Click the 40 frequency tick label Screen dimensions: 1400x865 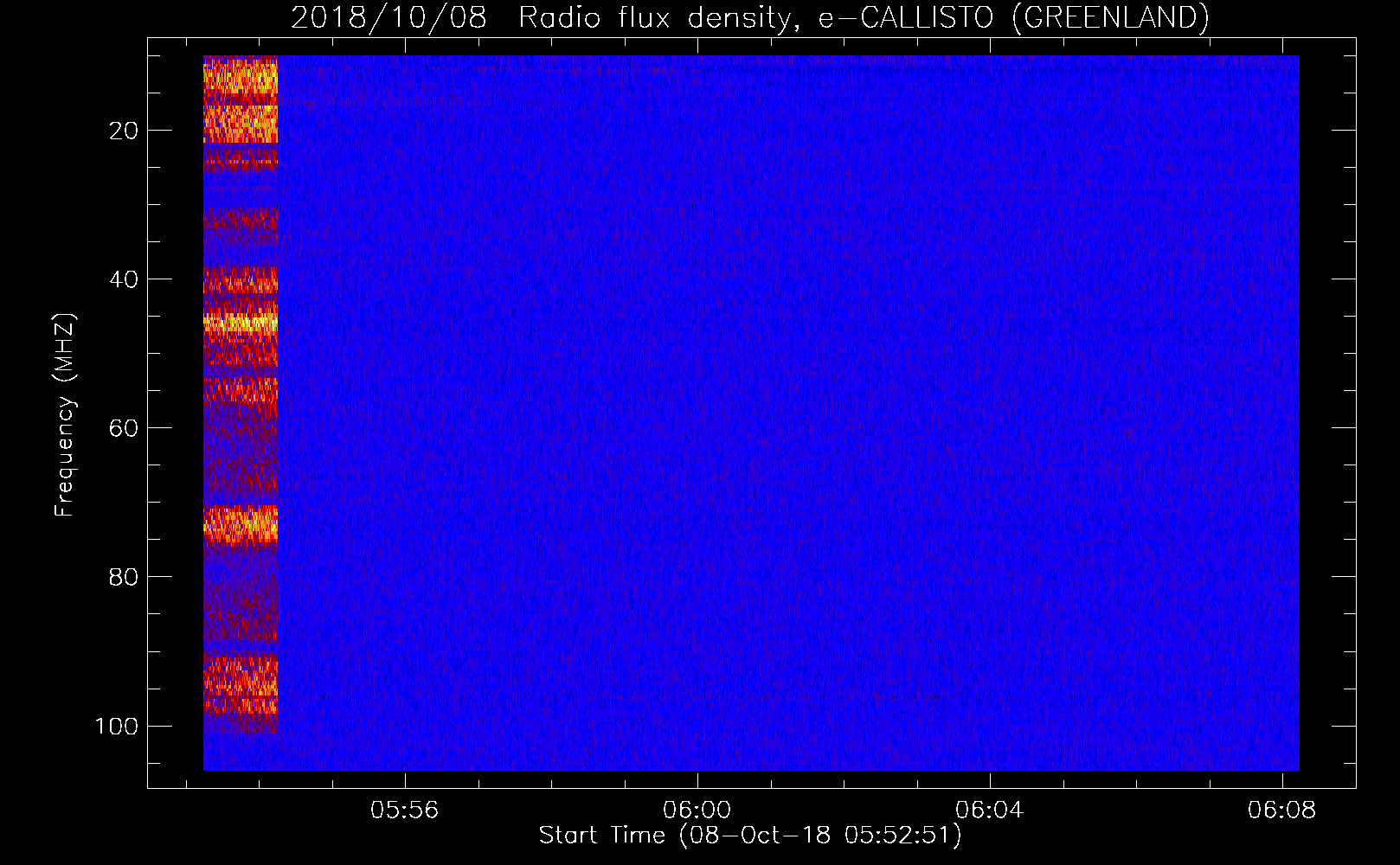(x=124, y=279)
